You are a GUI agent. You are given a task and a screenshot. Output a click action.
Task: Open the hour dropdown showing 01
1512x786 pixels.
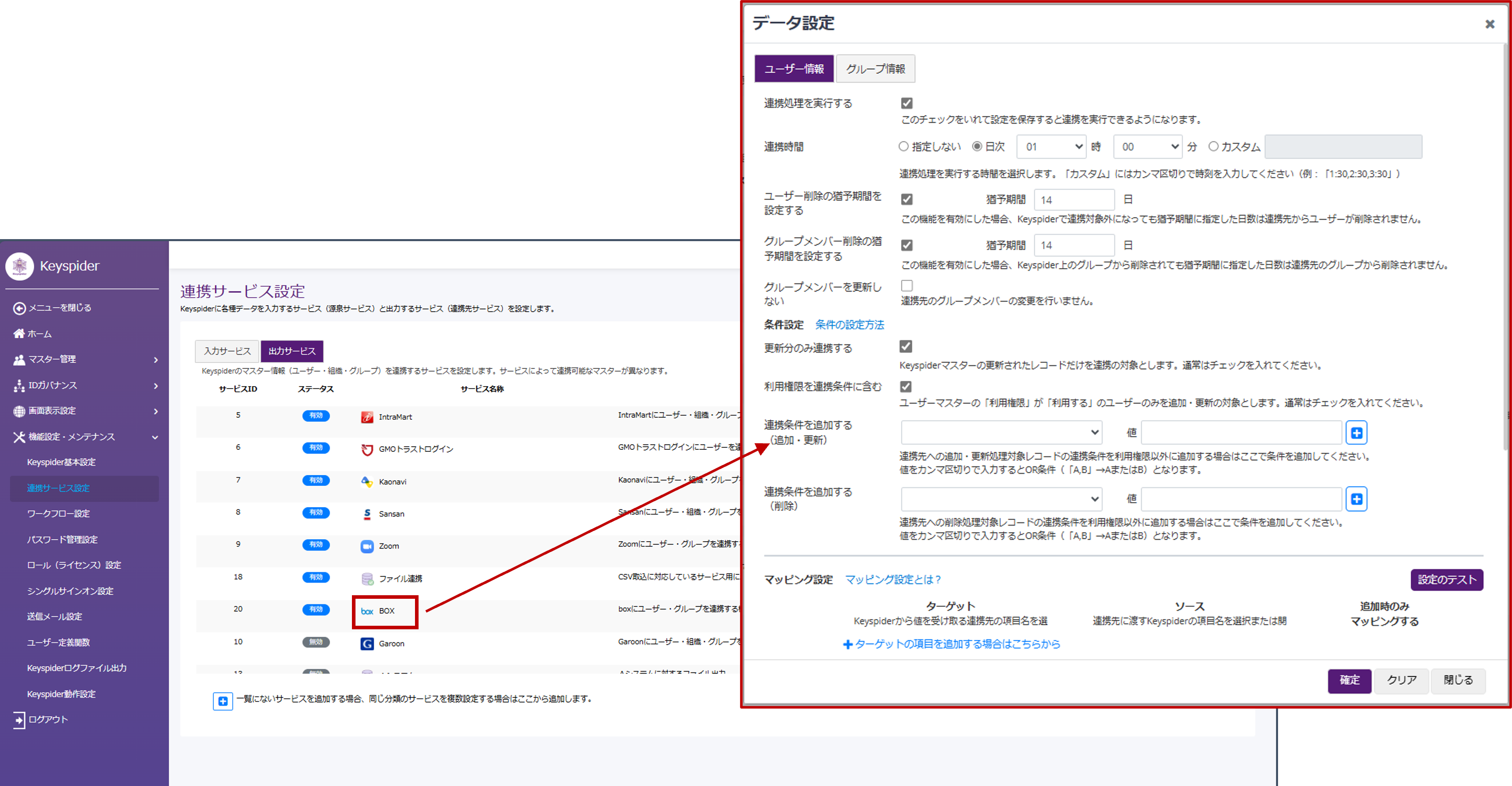coord(1051,147)
